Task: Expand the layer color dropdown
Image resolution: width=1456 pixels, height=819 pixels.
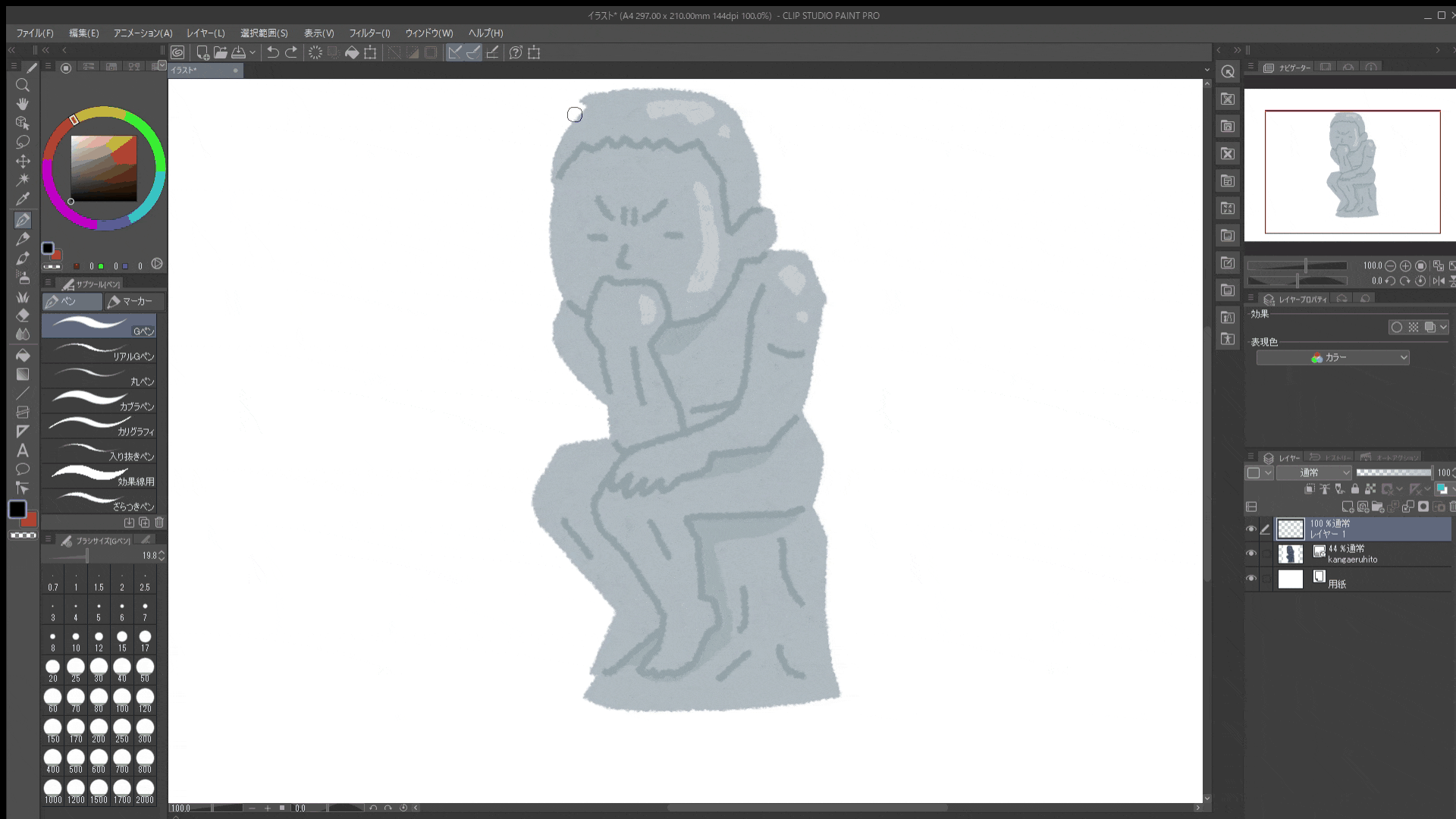Action: pyautogui.click(x=1453, y=489)
